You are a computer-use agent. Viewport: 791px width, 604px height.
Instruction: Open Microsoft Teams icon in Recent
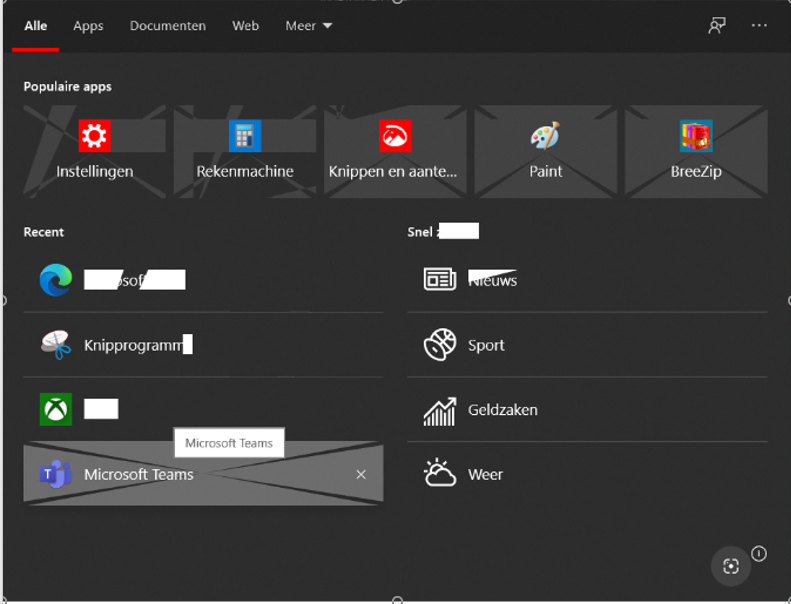(x=55, y=474)
